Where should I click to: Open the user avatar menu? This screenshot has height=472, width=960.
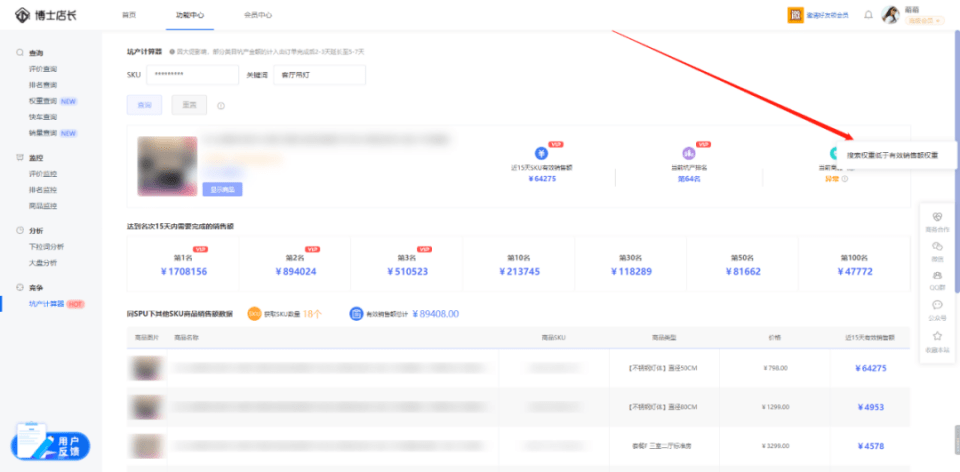coord(890,15)
